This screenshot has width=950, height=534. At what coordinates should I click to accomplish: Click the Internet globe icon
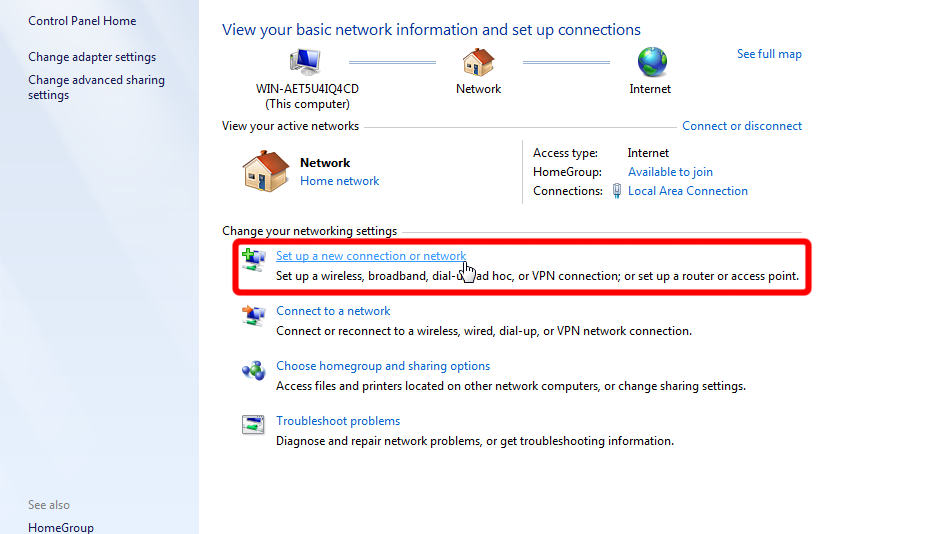[651, 62]
